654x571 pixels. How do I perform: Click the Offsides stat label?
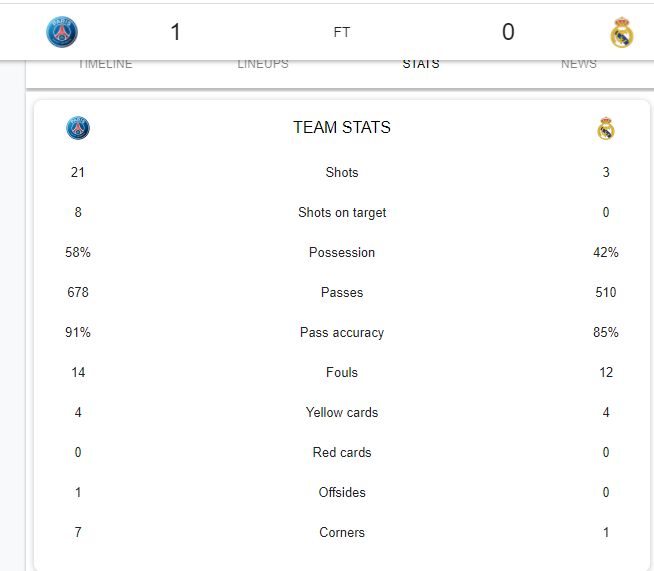tap(342, 493)
